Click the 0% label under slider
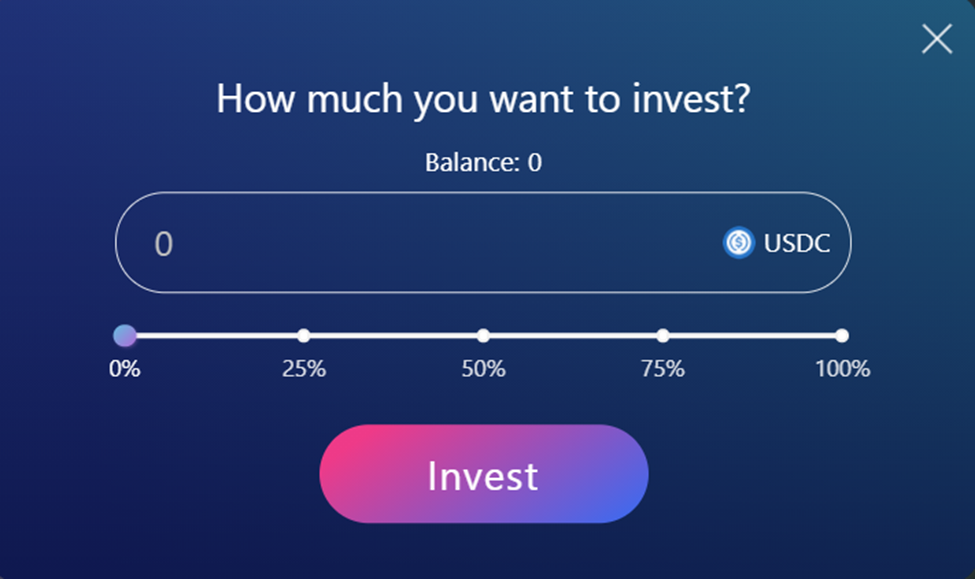The height and width of the screenshot is (579, 975). [124, 369]
